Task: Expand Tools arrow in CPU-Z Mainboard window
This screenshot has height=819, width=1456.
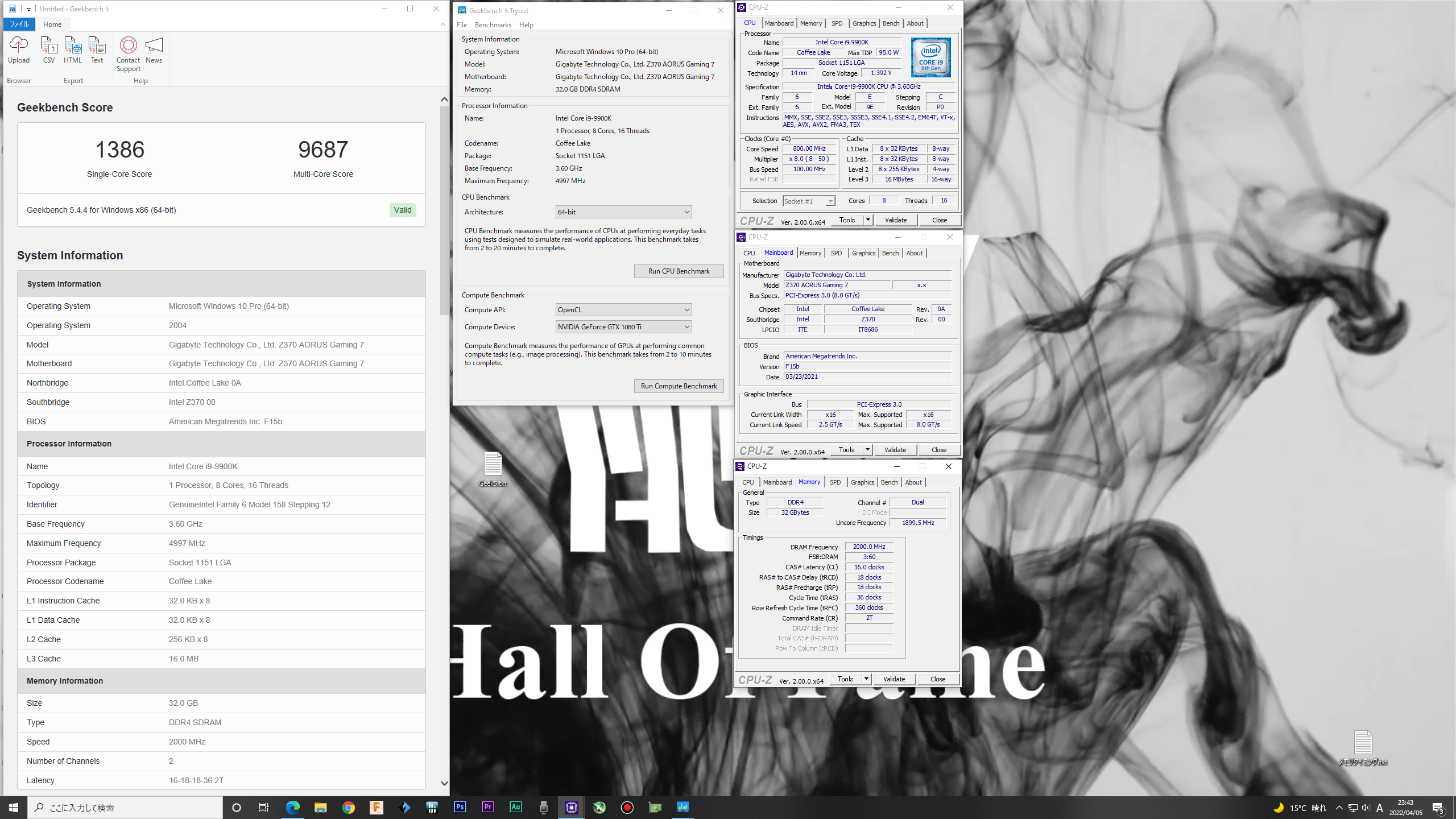Action: coord(867,450)
